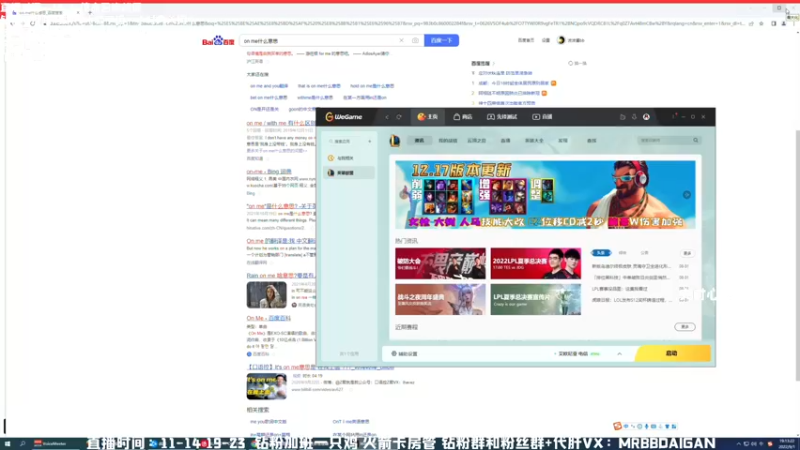Screen dimensions: 800x450
Task: Click the Baidu account avatar
Action: [x=561, y=40]
